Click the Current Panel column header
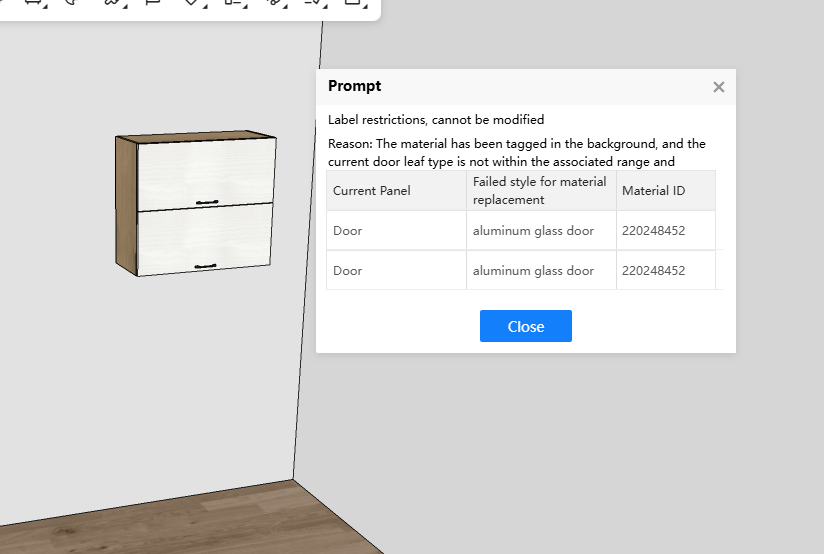This screenshot has height=554, width=824. pyautogui.click(x=372, y=191)
